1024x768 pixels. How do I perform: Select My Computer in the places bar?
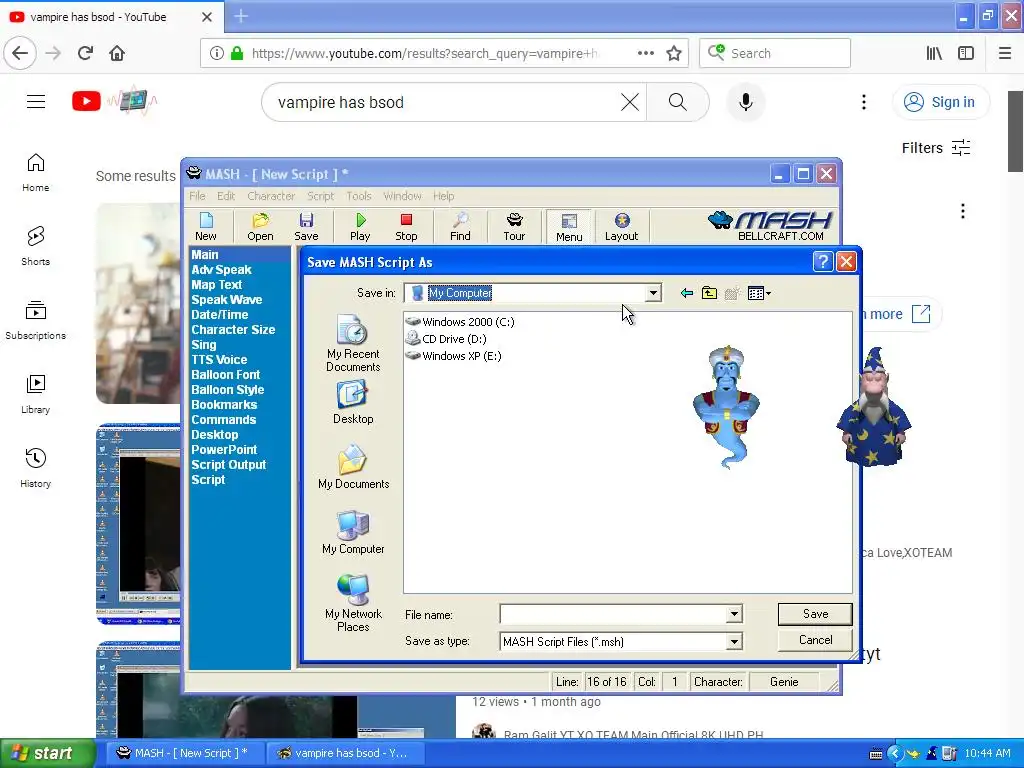[353, 532]
